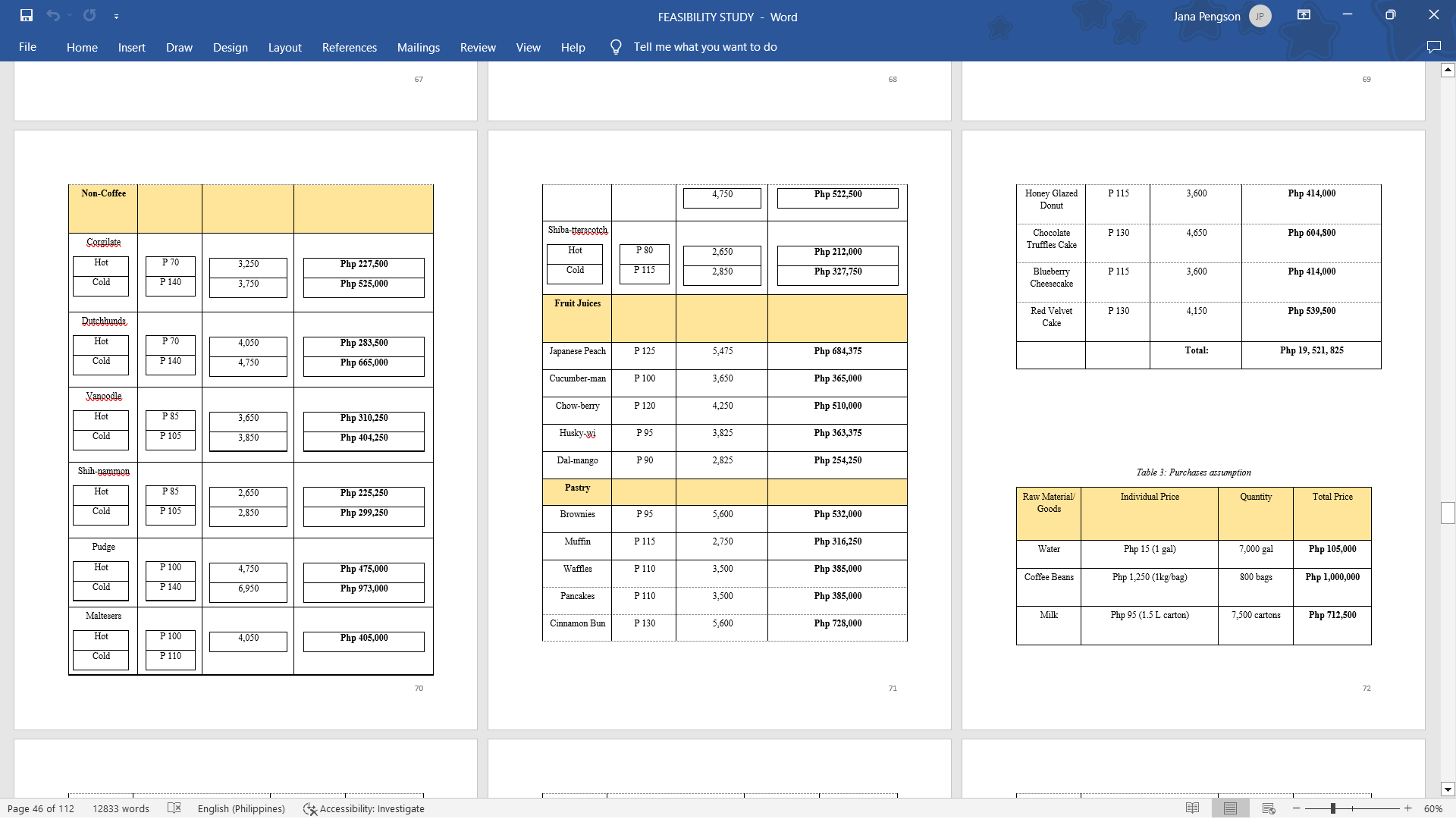The image size is (1456, 819).
Task: Open Customize Quick Access Toolbar dropdown
Action: (x=116, y=16)
